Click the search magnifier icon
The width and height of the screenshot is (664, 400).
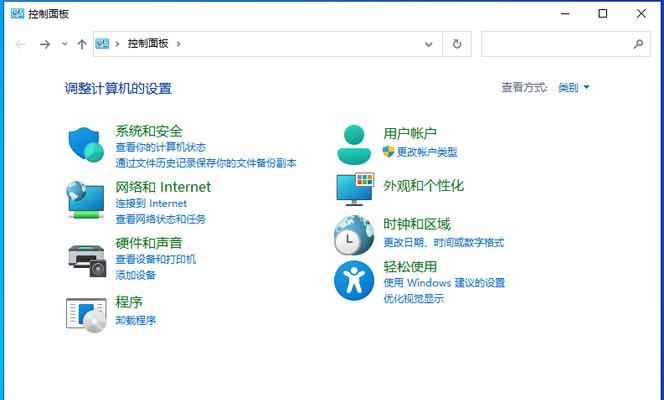point(638,44)
